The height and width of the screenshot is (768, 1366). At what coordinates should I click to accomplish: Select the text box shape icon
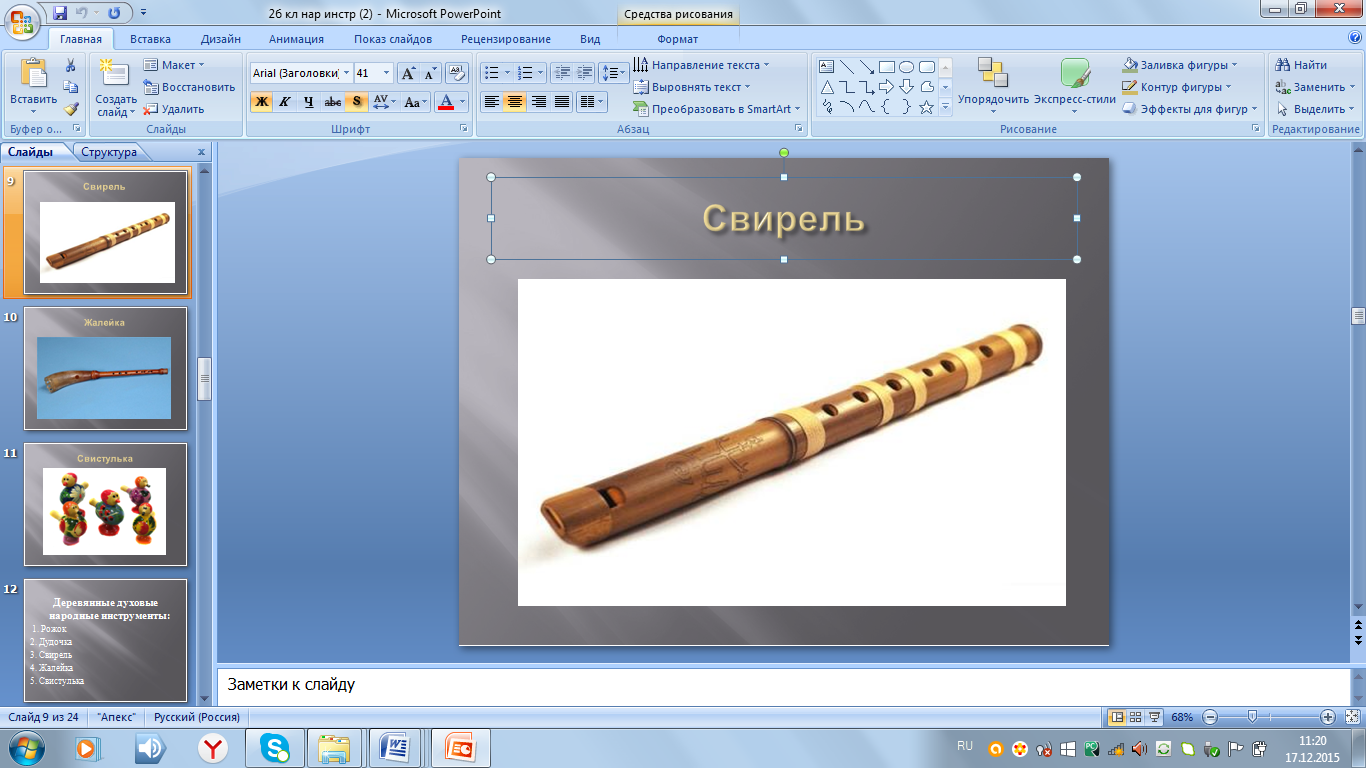(x=827, y=67)
